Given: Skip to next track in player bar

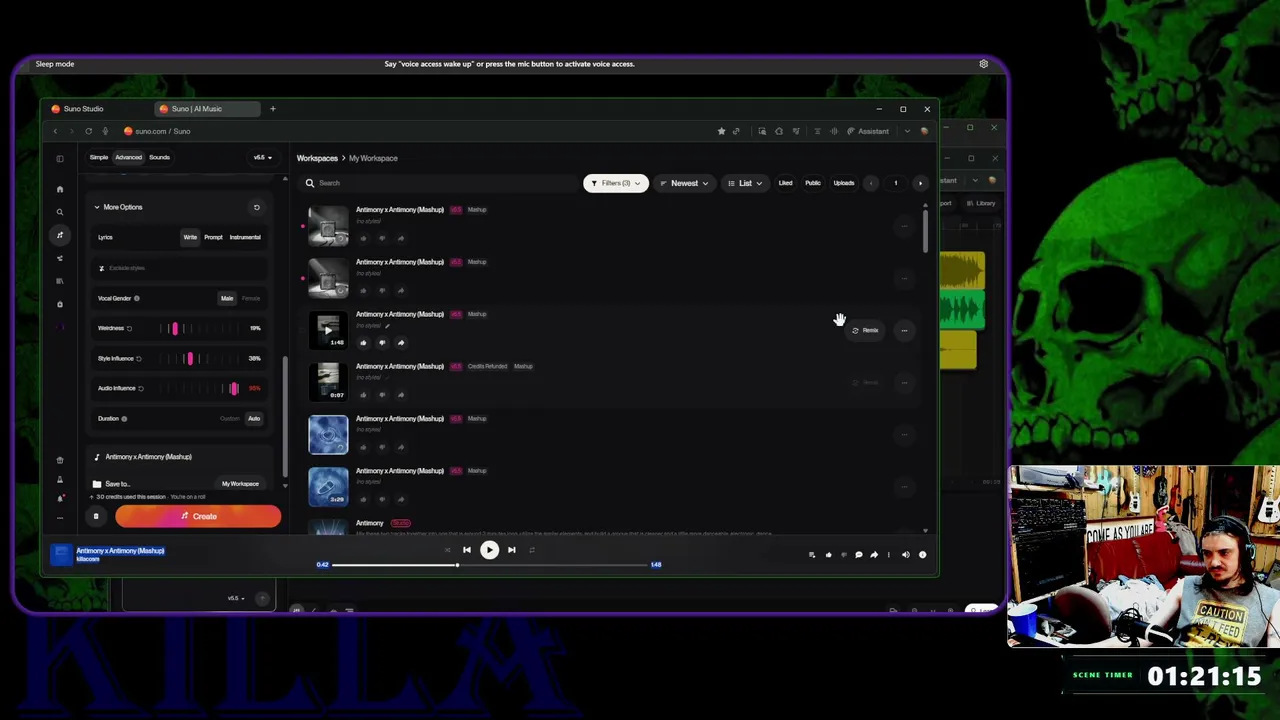Looking at the screenshot, I should (511, 549).
